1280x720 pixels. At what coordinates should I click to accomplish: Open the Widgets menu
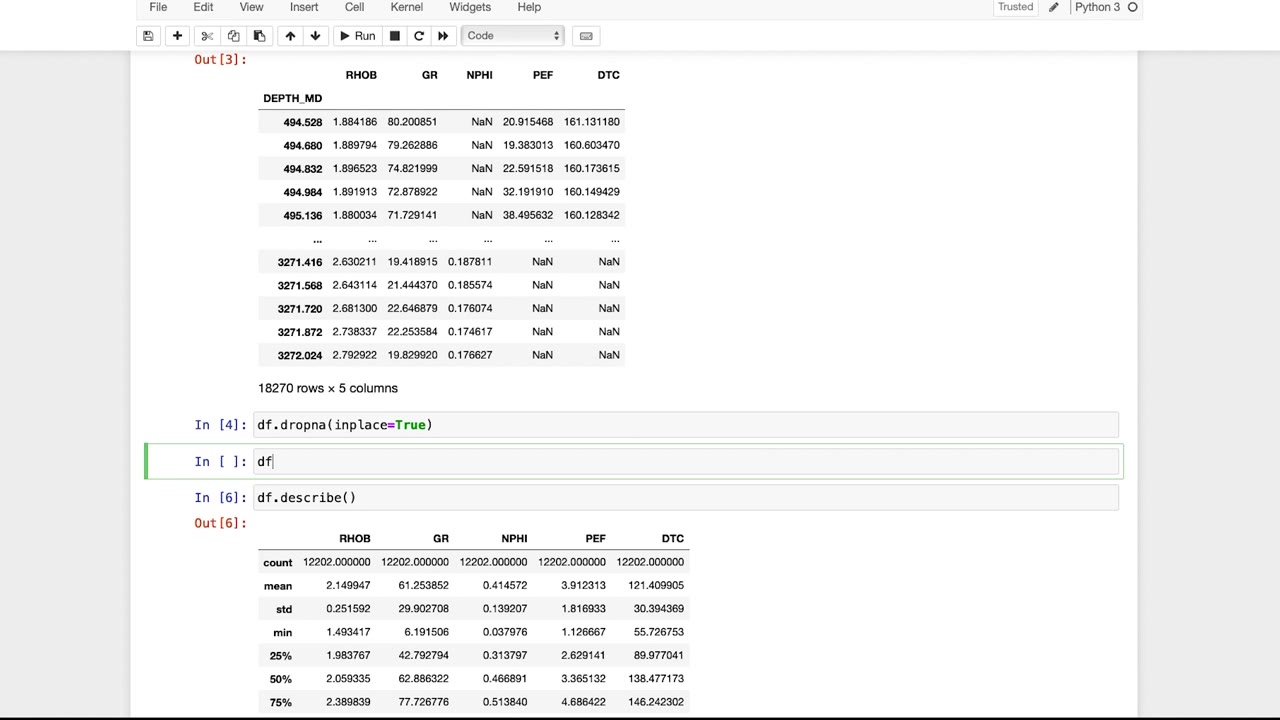[469, 7]
